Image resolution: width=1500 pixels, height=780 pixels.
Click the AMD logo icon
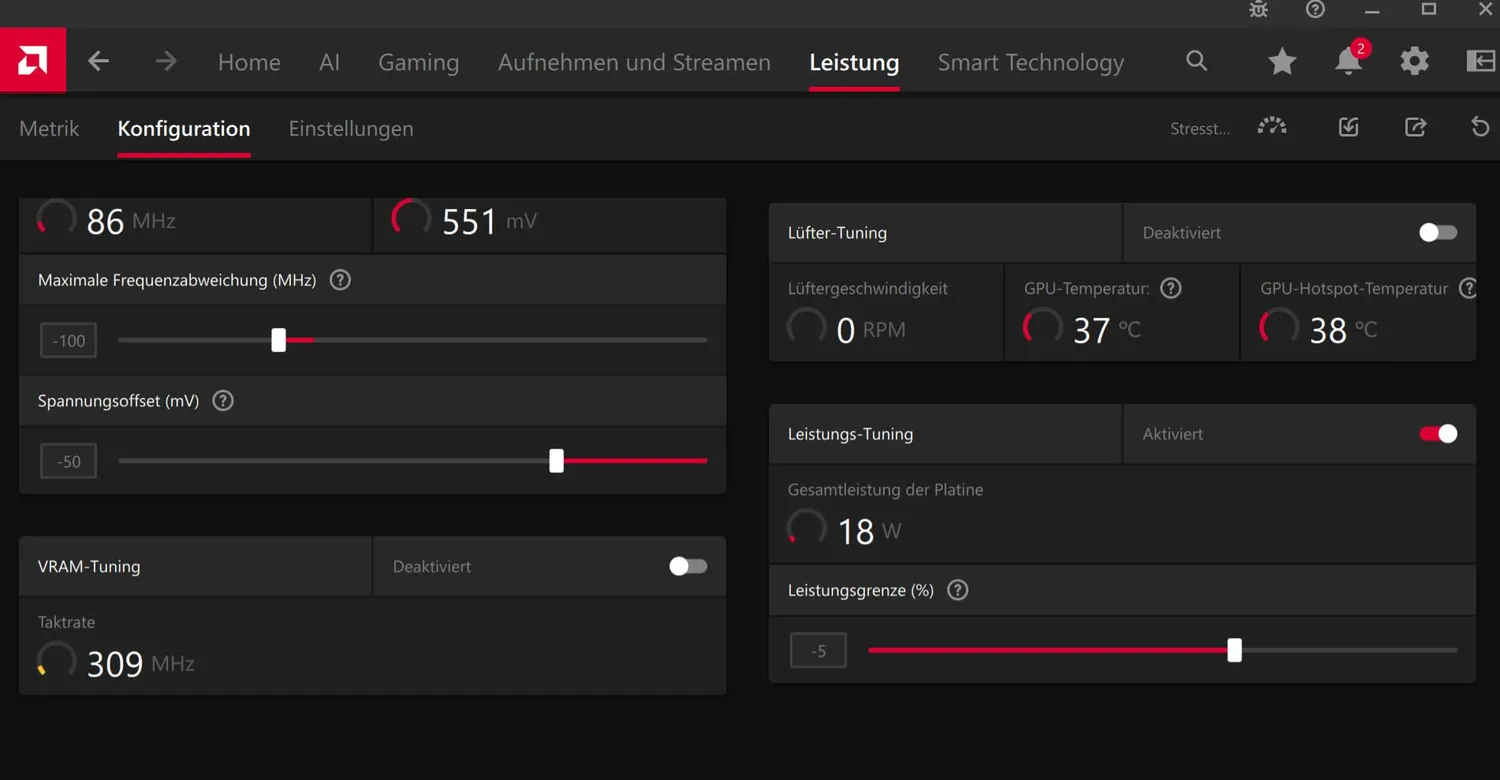click(33, 61)
